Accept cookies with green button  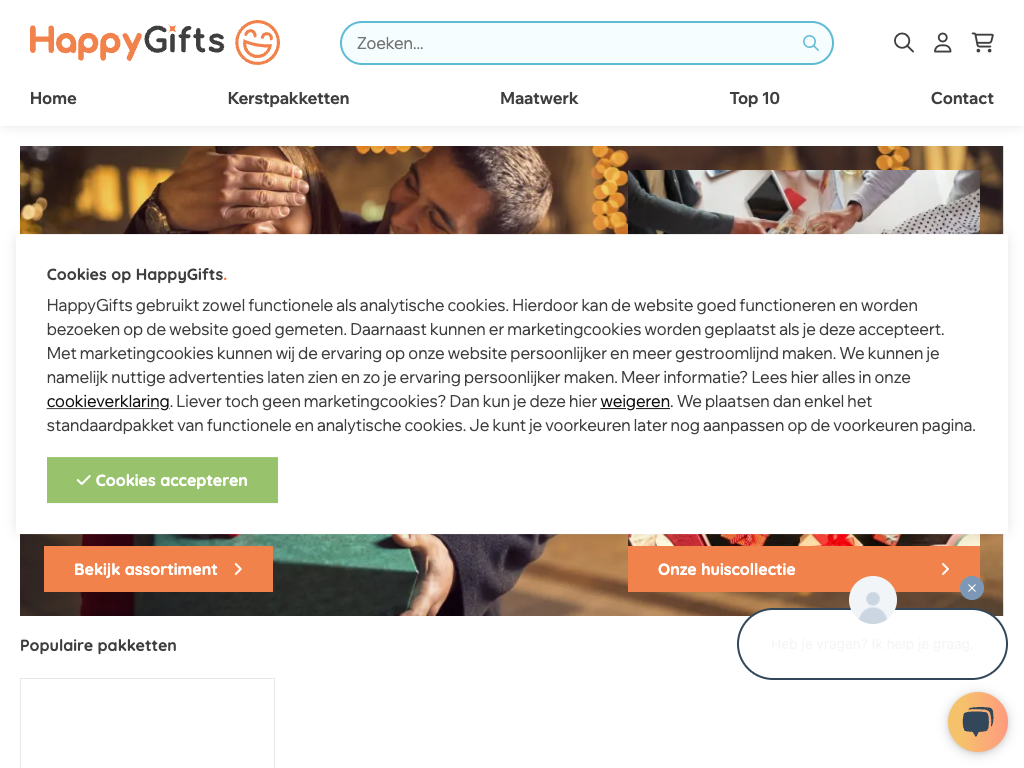[x=163, y=480]
